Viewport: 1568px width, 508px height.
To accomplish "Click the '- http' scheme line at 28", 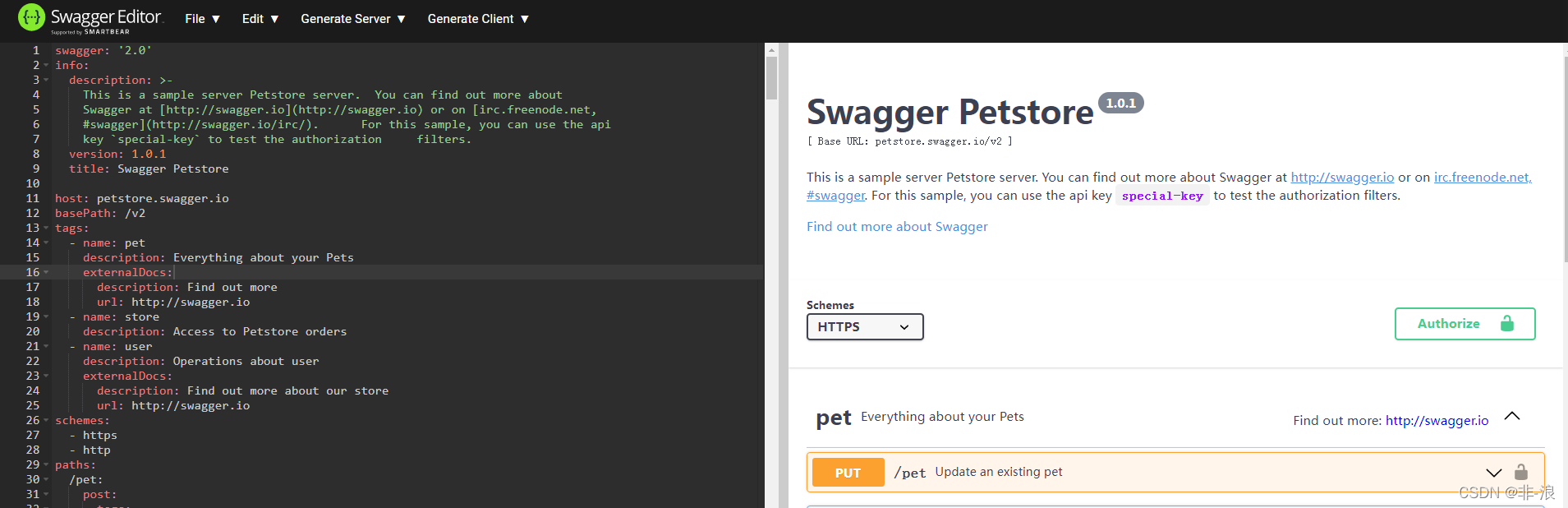I will 90,450.
